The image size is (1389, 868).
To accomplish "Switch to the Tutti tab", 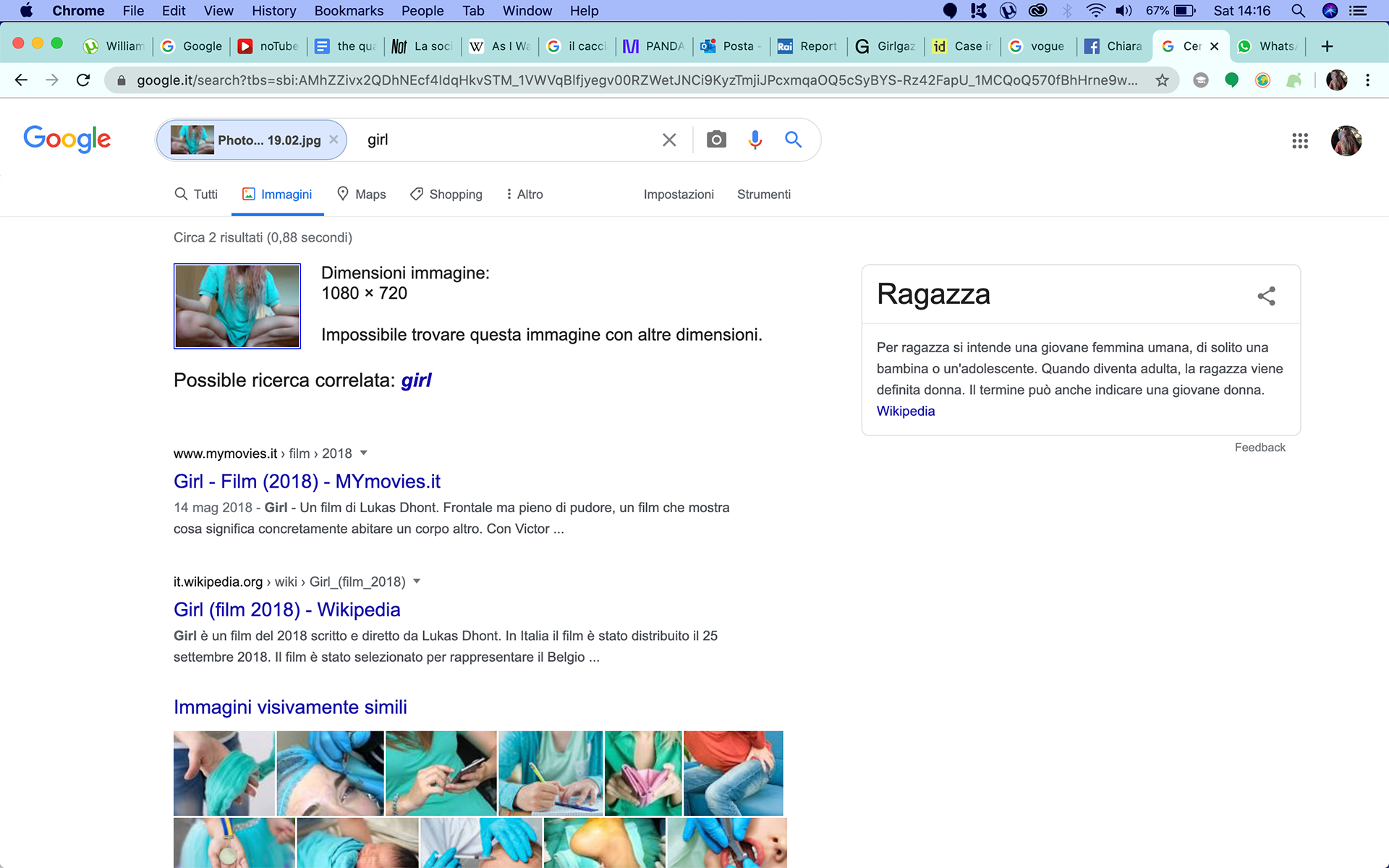I will coord(196,195).
